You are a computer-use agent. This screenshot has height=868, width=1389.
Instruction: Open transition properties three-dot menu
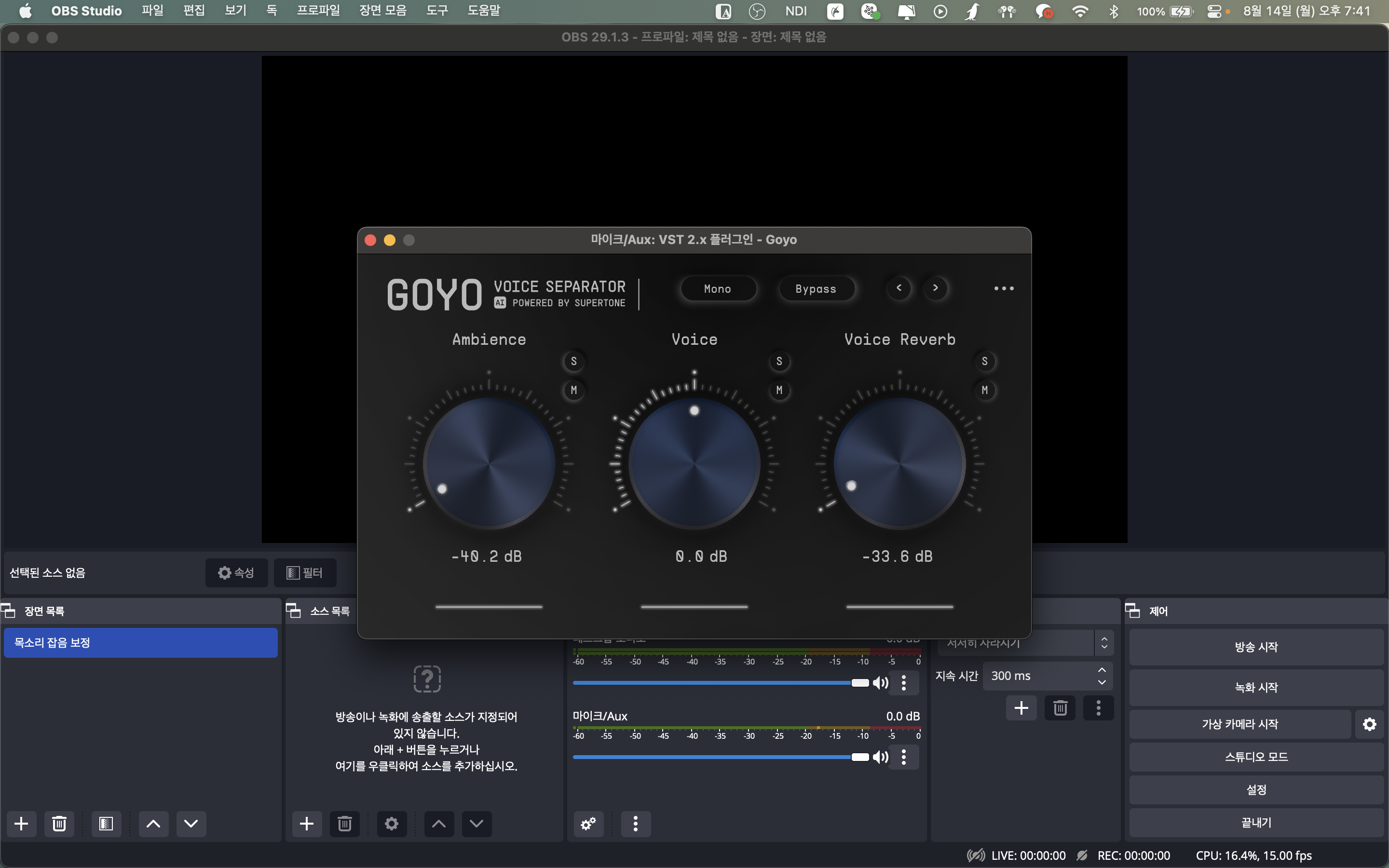[1099, 708]
